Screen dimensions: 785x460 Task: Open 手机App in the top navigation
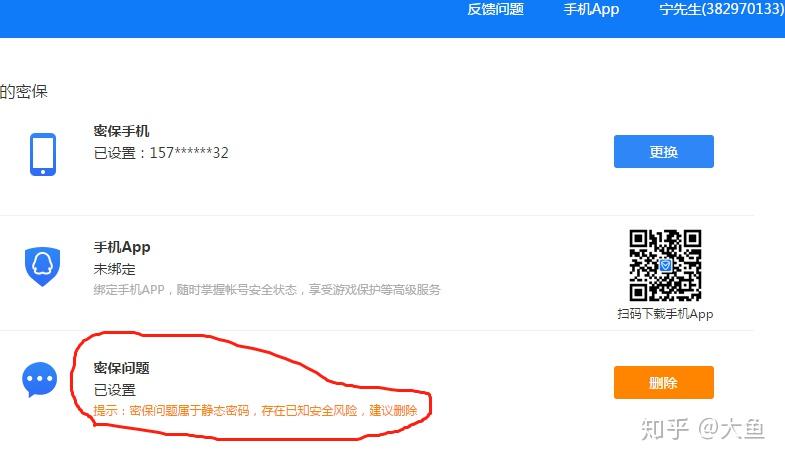click(x=591, y=10)
